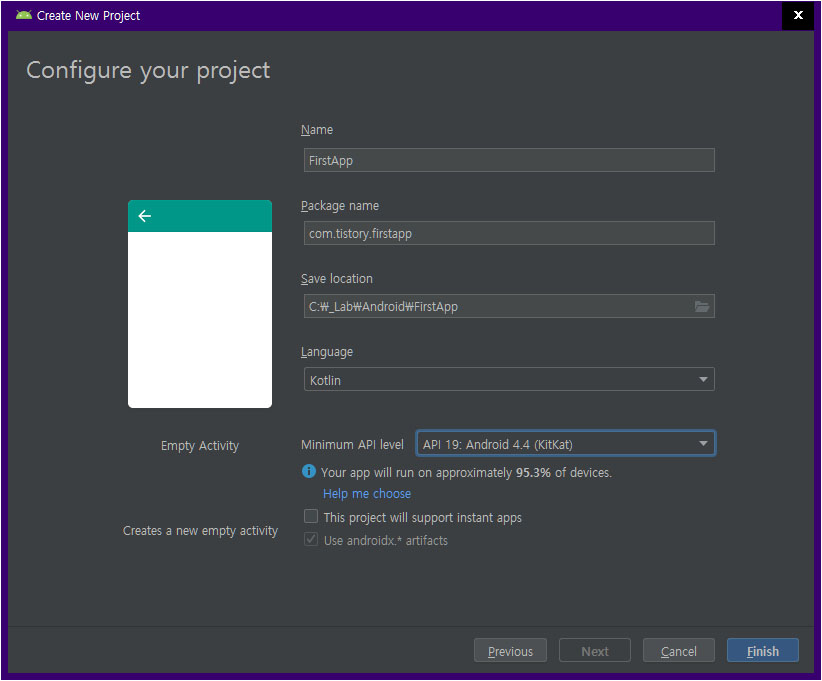Enable instant apps support checkbox
This screenshot has width=822, height=681.
[311, 516]
